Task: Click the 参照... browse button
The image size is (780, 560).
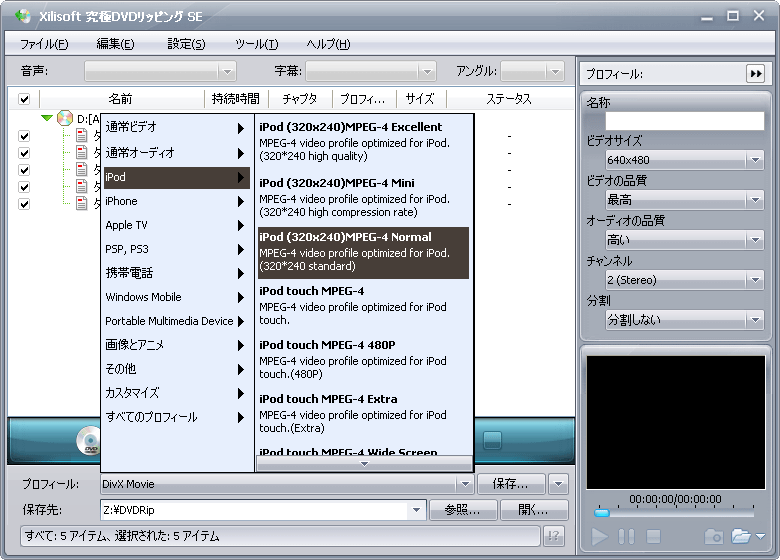Action: coord(463,510)
